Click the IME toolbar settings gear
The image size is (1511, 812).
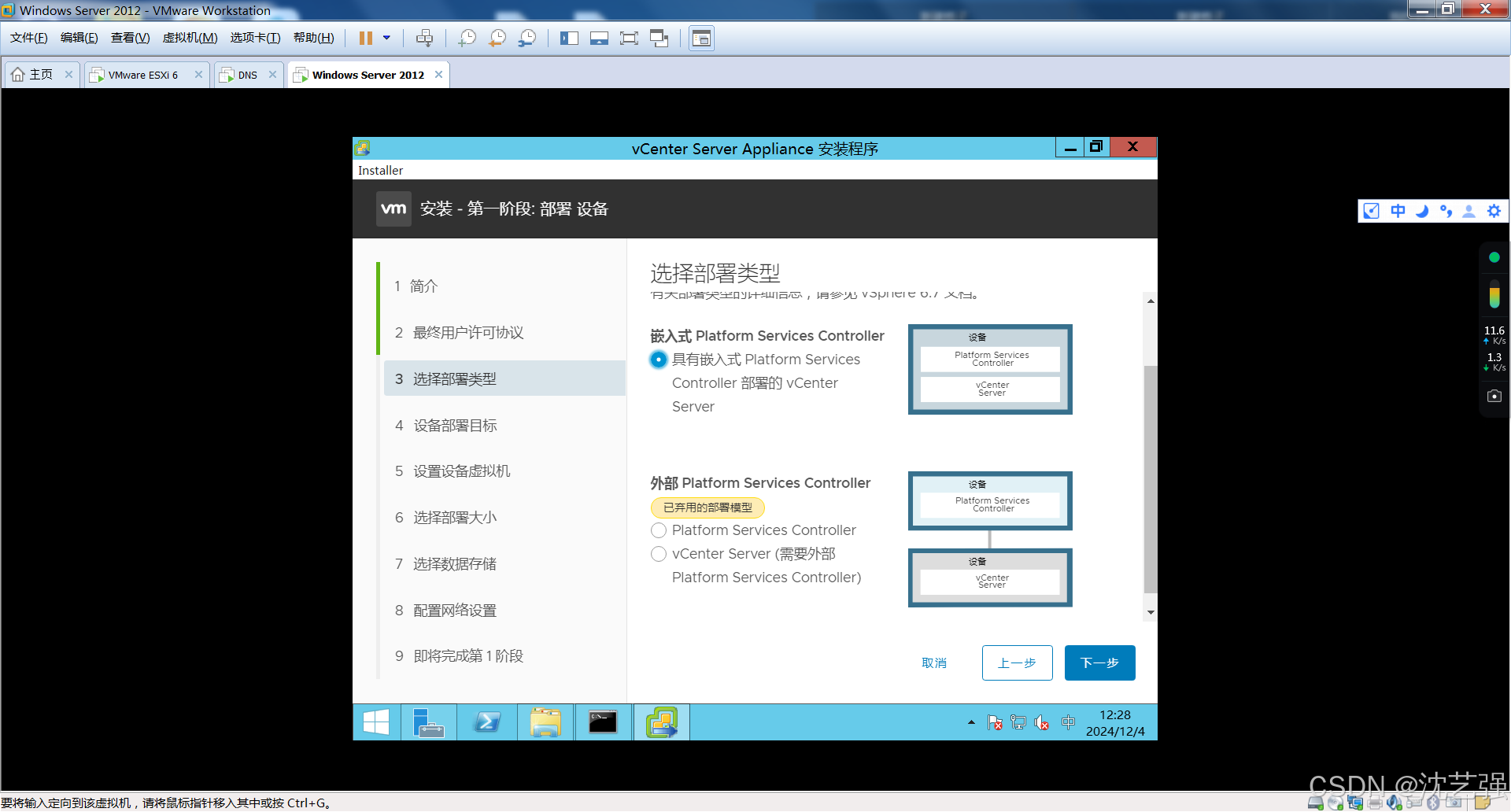[x=1494, y=211]
